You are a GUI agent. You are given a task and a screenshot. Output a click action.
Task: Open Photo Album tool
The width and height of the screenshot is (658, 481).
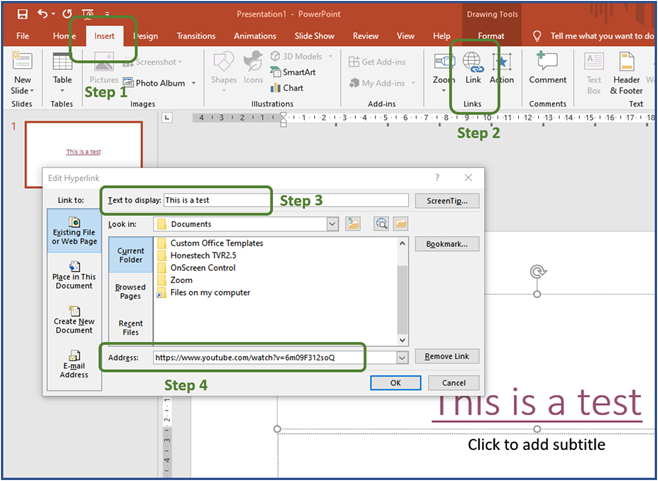tap(154, 83)
